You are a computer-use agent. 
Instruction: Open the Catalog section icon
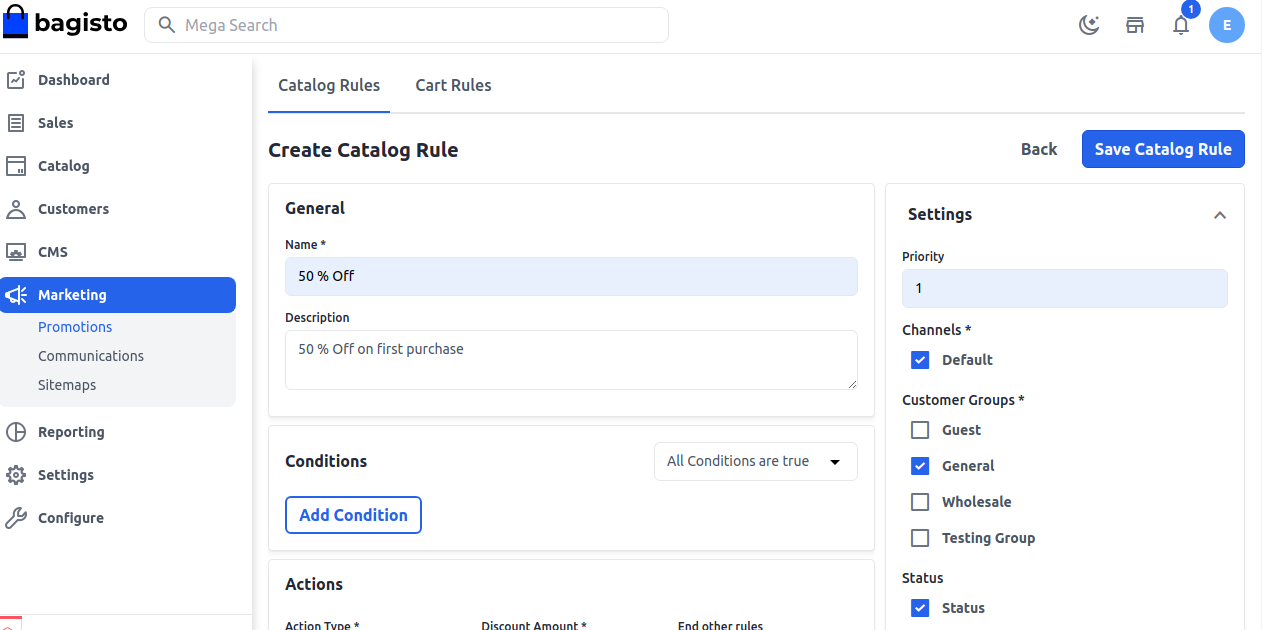[17, 165]
